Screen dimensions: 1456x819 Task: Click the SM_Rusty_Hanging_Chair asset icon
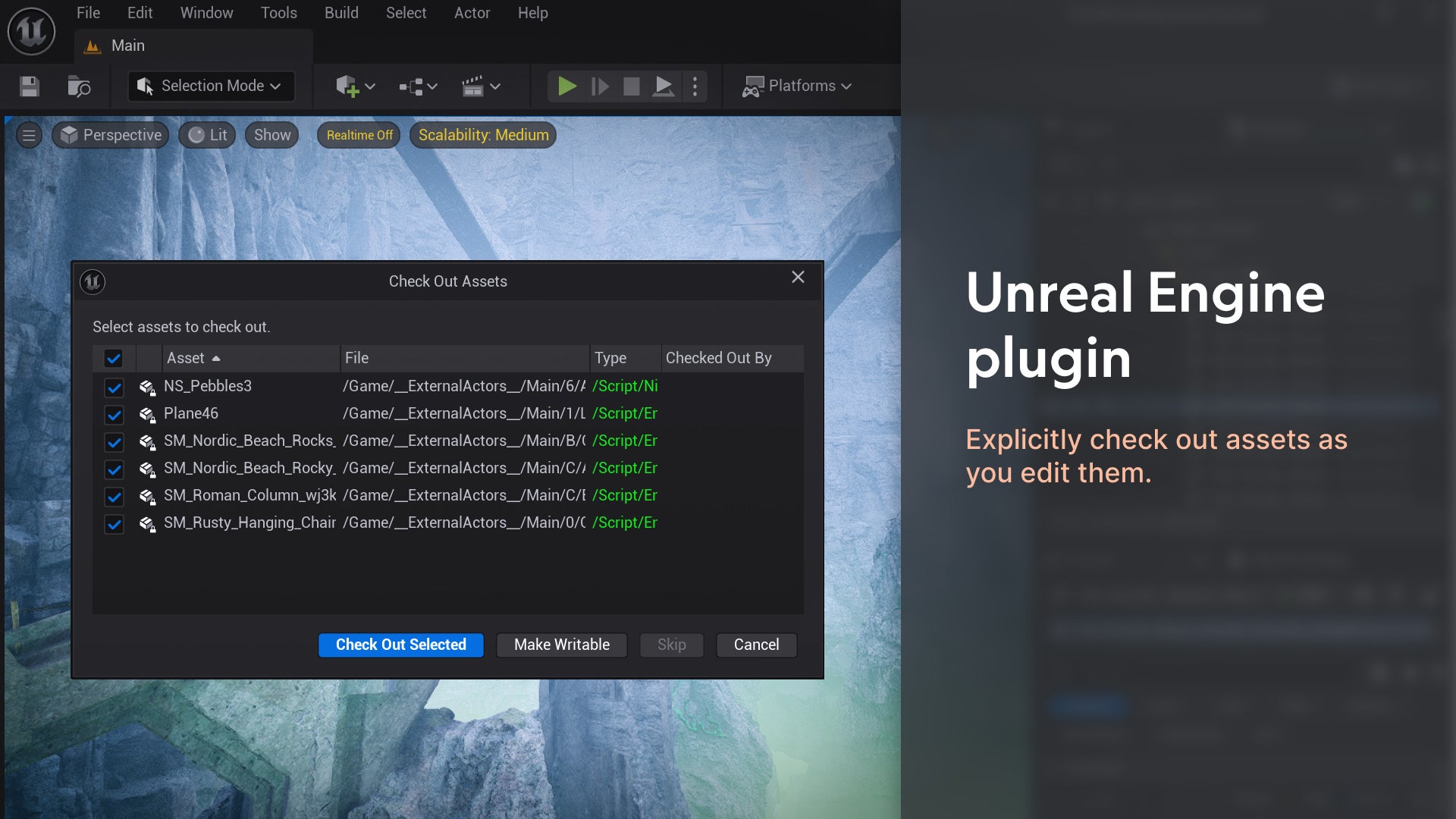pyautogui.click(x=147, y=523)
